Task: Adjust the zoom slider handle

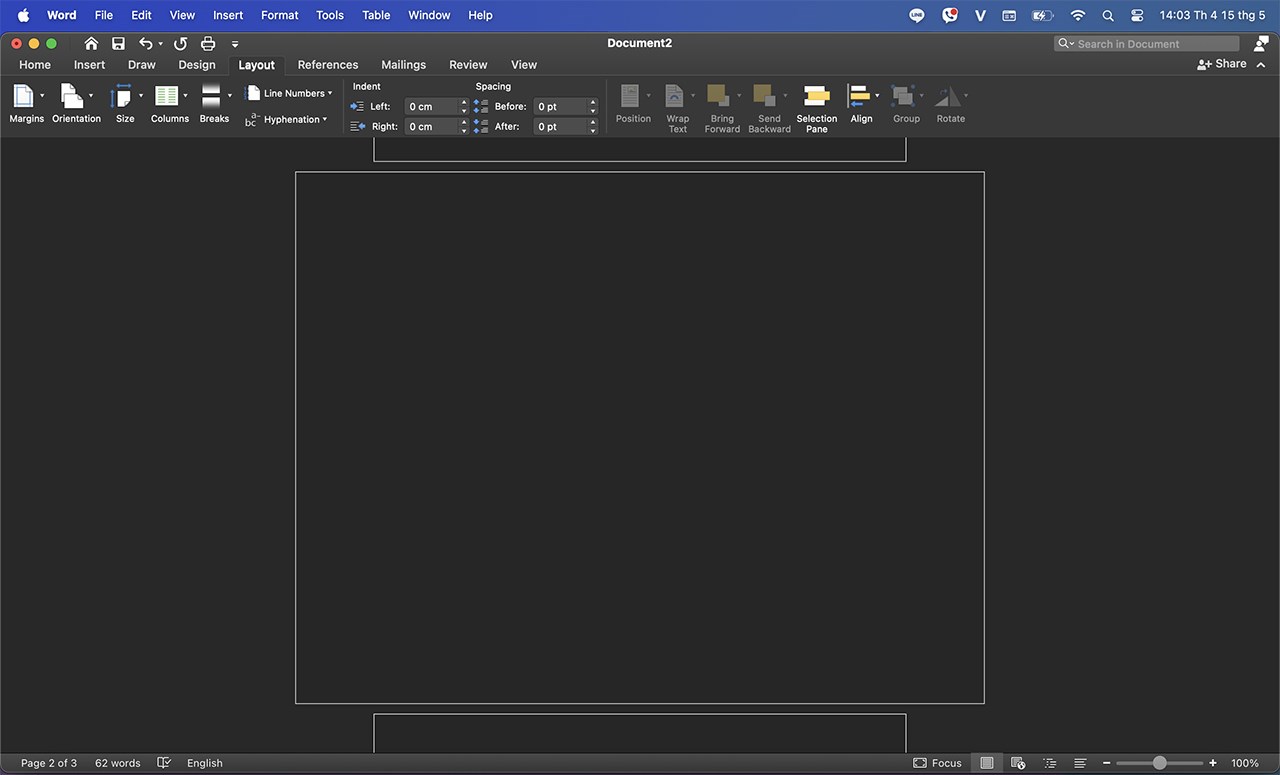Action: click(1159, 763)
